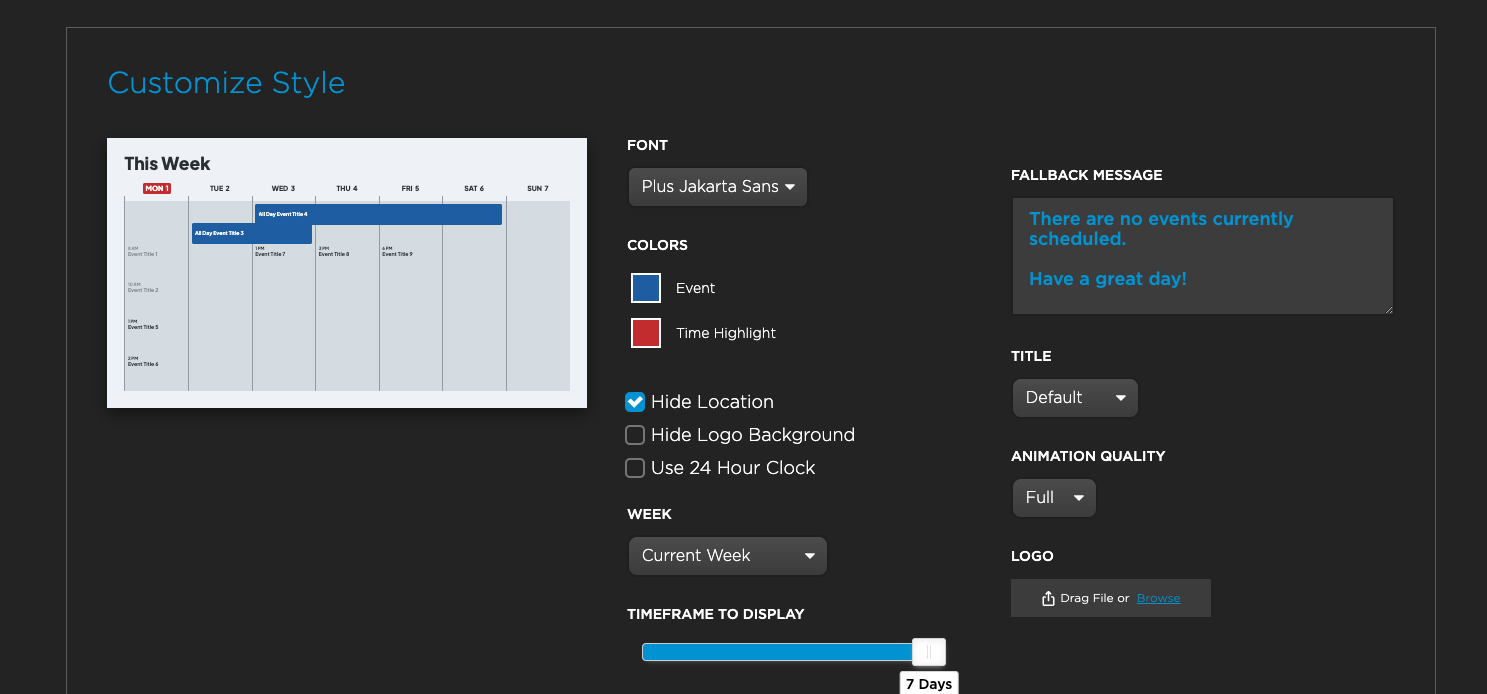1487x694 pixels.
Task: Click the calendar preview thumbnail title
Action: [x=167, y=163]
